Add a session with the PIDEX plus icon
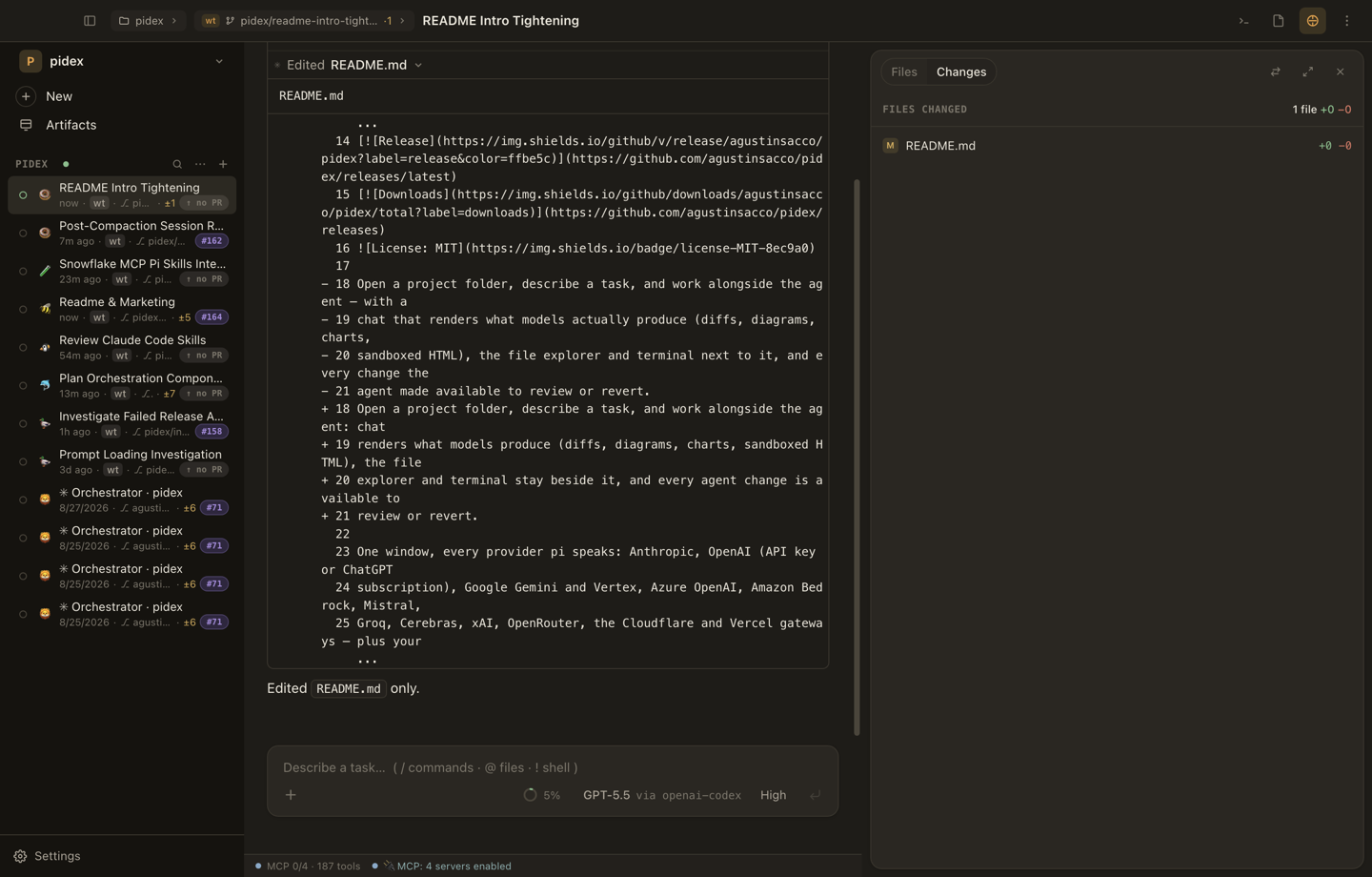The width and height of the screenshot is (1372, 877). tap(223, 164)
